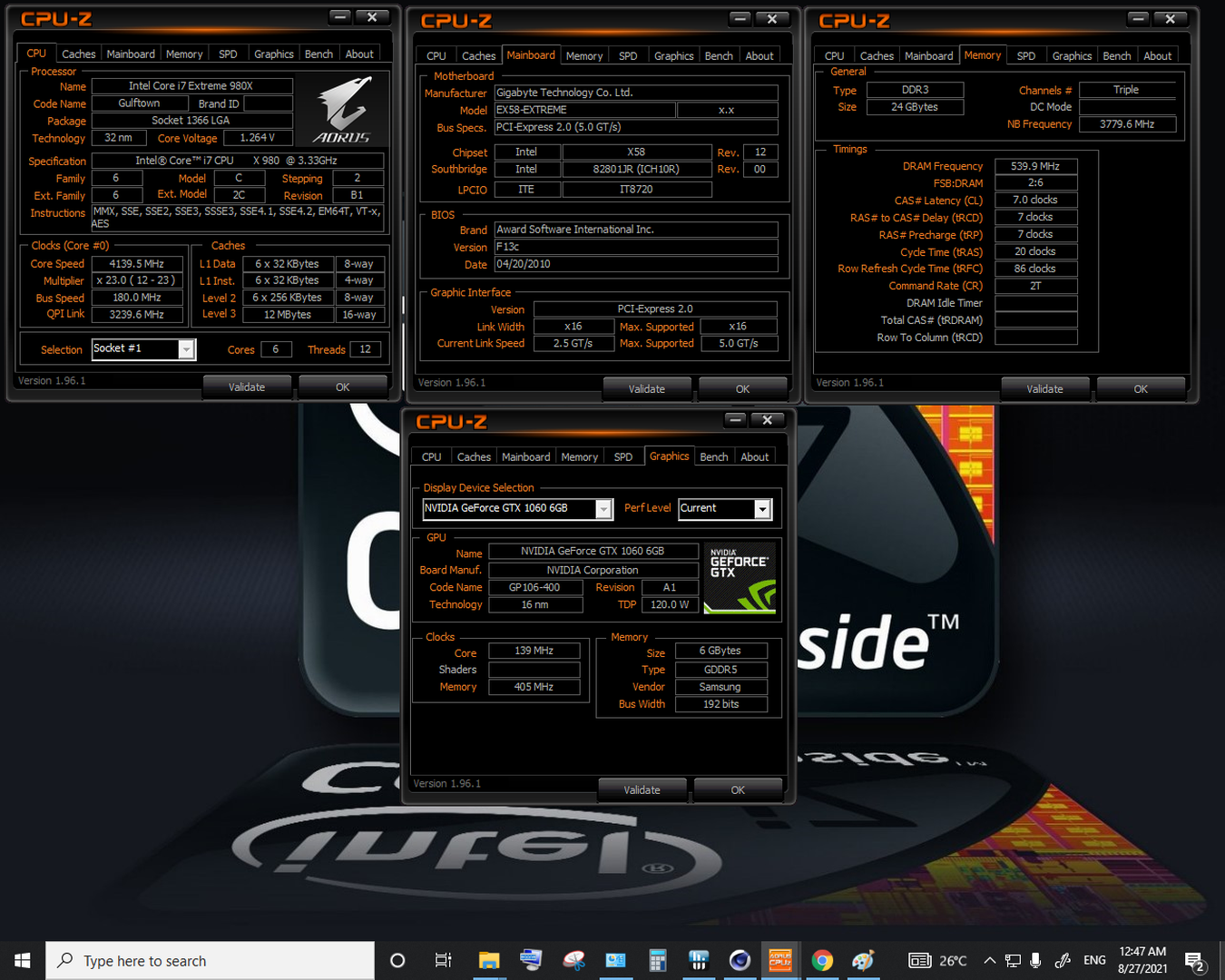
Task: Click the NB Frequency 3779.6 MHz value
Action: pyautogui.click(x=1128, y=124)
